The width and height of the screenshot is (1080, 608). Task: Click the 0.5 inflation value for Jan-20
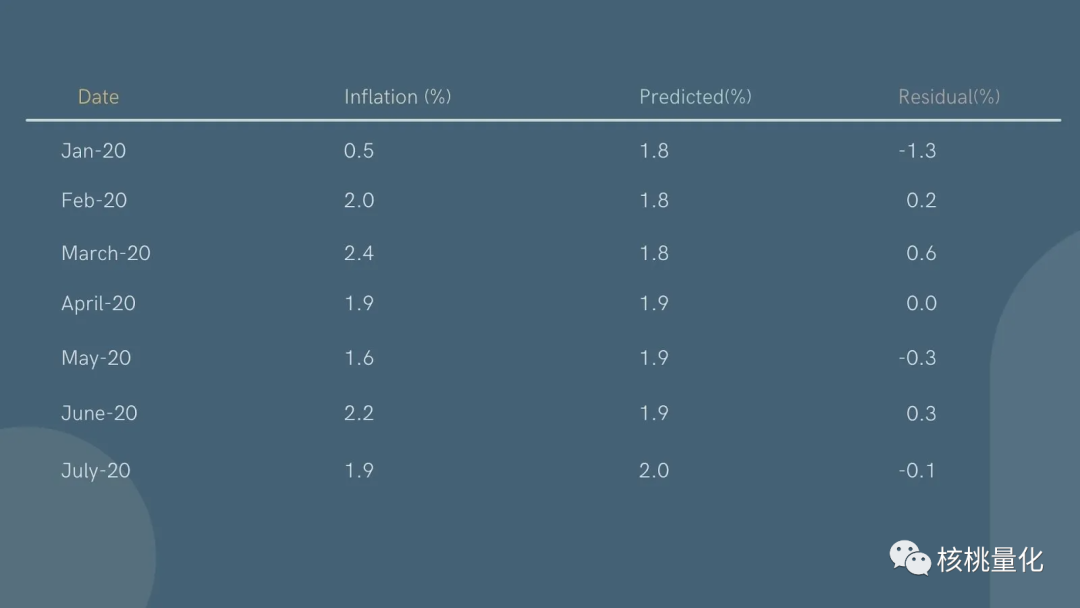[x=359, y=151]
